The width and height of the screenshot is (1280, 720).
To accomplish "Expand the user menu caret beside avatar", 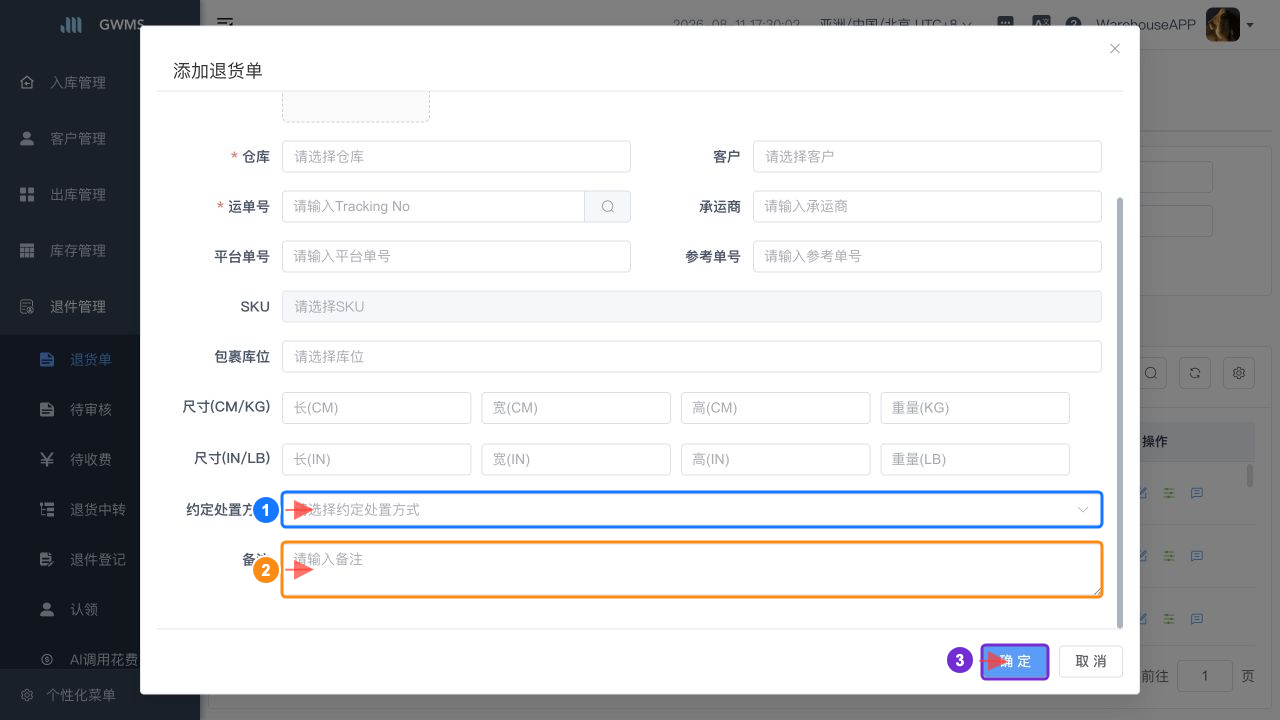I will (1250, 25).
